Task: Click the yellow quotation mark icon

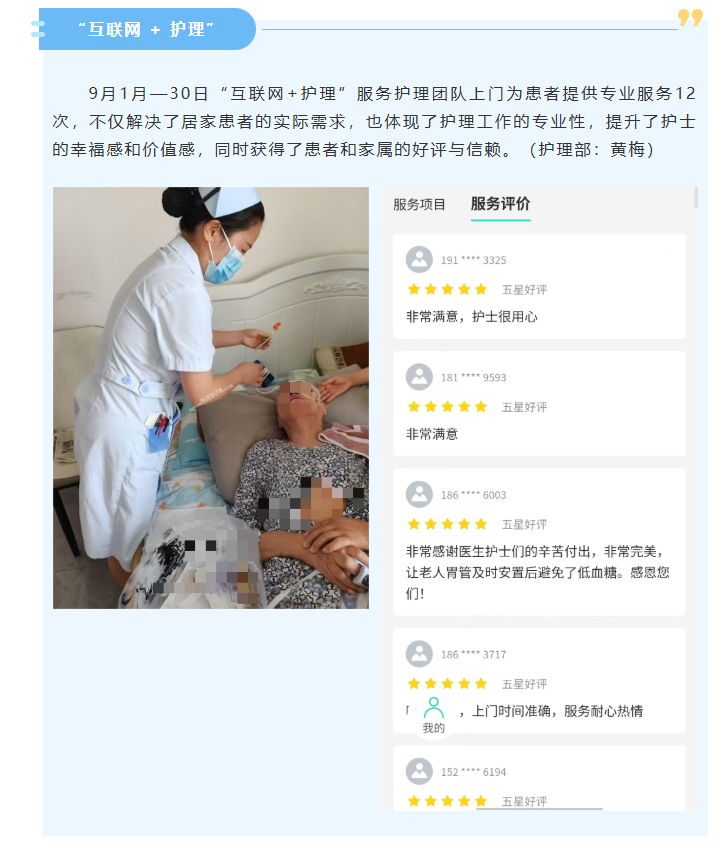Action: [690, 17]
